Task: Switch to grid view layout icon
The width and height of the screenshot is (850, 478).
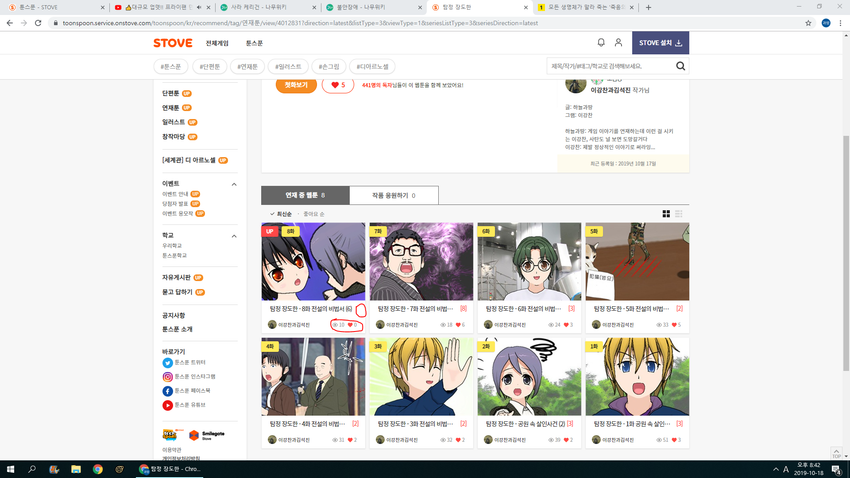Action: click(x=666, y=214)
